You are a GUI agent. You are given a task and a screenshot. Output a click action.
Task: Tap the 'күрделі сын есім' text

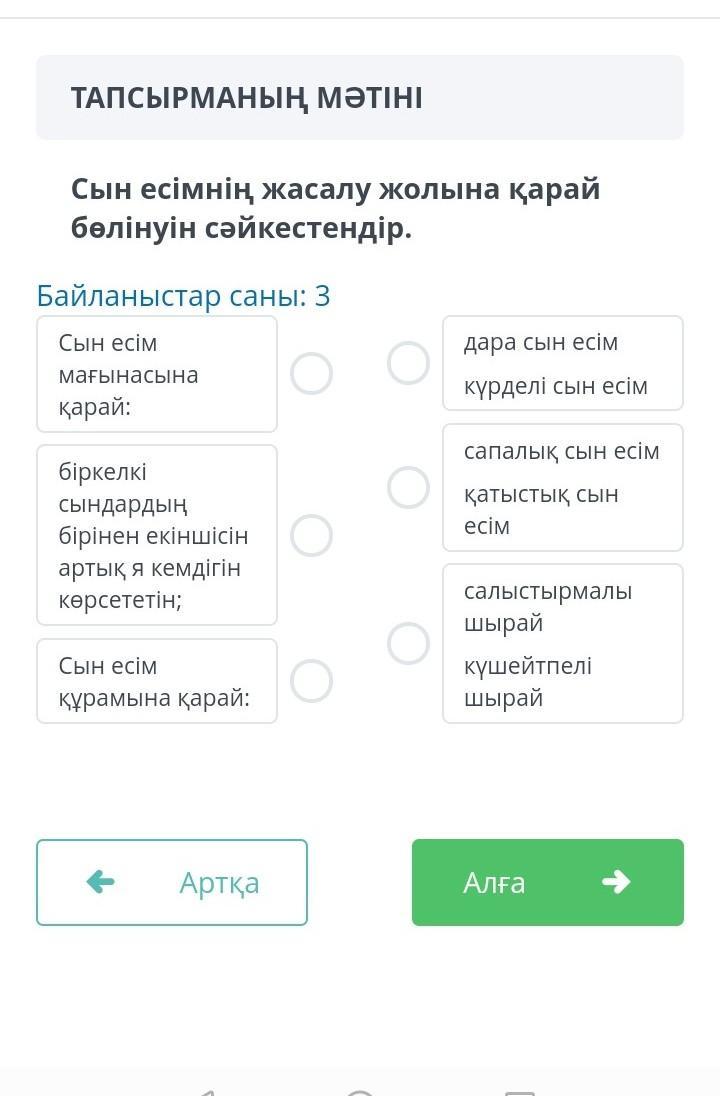point(556,386)
